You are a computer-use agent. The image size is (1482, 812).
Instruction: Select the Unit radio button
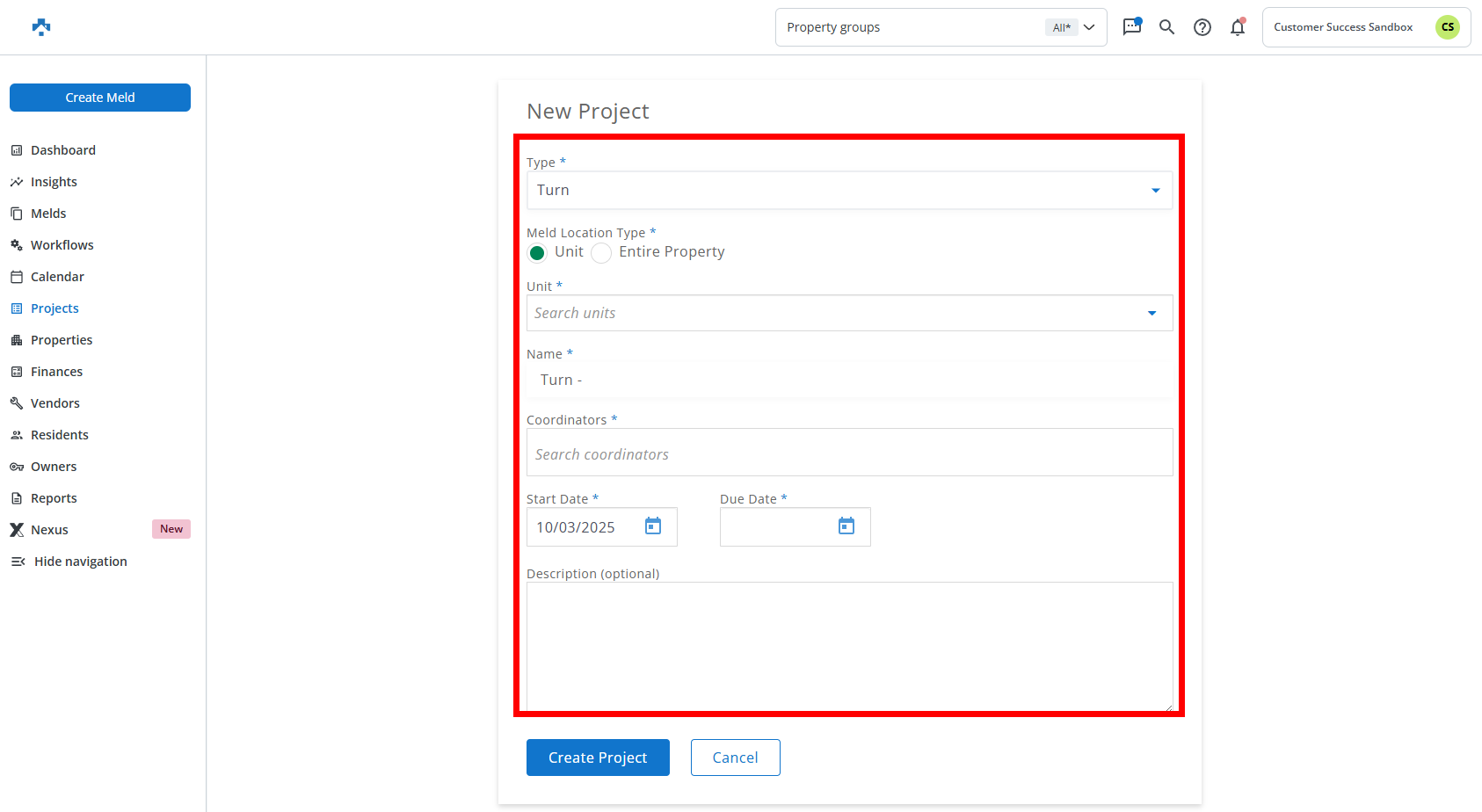537,253
